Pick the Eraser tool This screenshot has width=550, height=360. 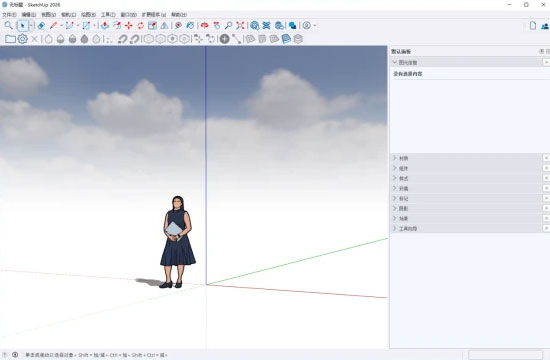pos(41,26)
